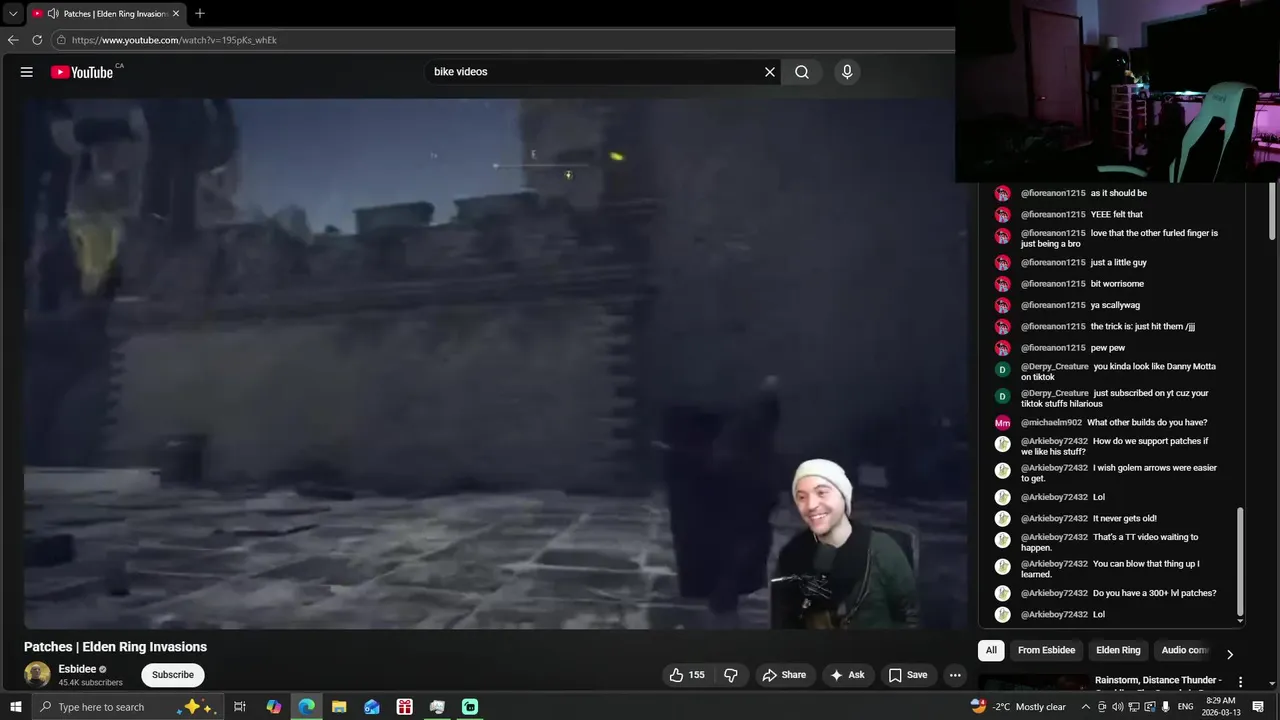This screenshot has height=720, width=1280.
Task: Open Share options for the video
Action: 784,675
